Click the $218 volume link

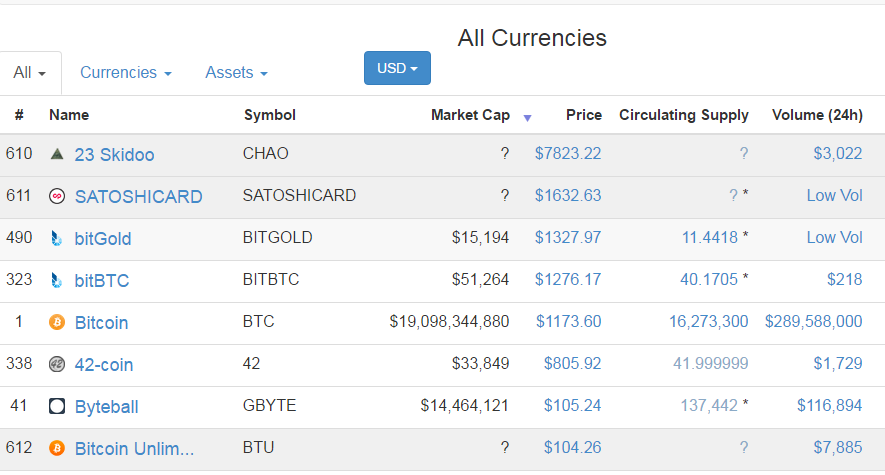point(844,279)
